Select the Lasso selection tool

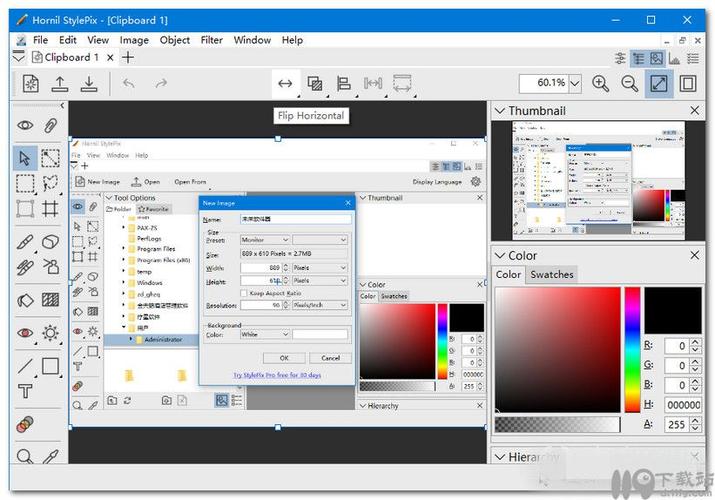point(50,183)
